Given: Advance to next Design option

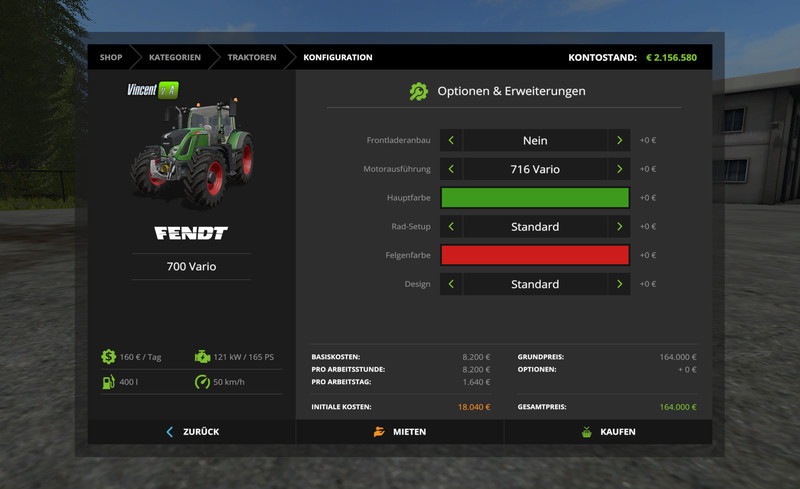Looking at the screenshot, I should pos(619,284).
